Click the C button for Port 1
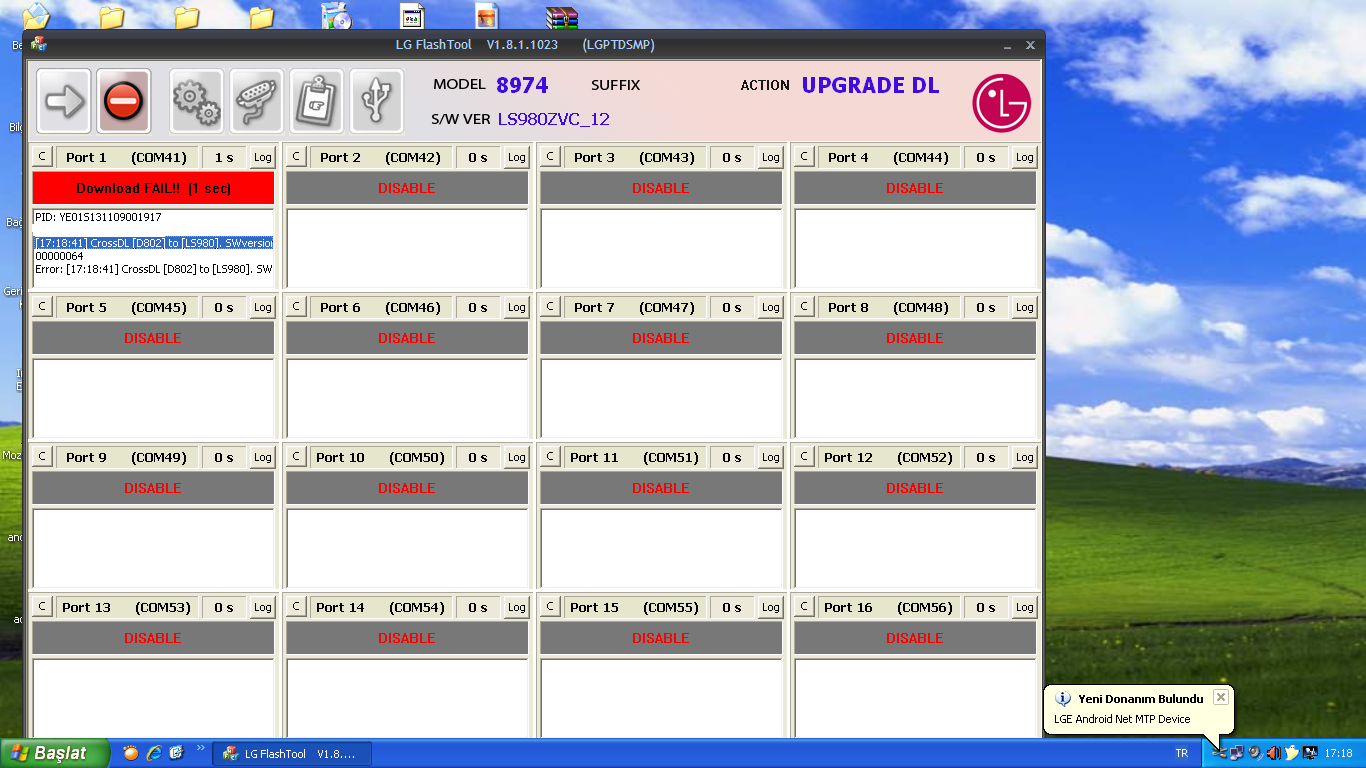Viewport: 1366px width, 768px height. (x=42, y=157)
